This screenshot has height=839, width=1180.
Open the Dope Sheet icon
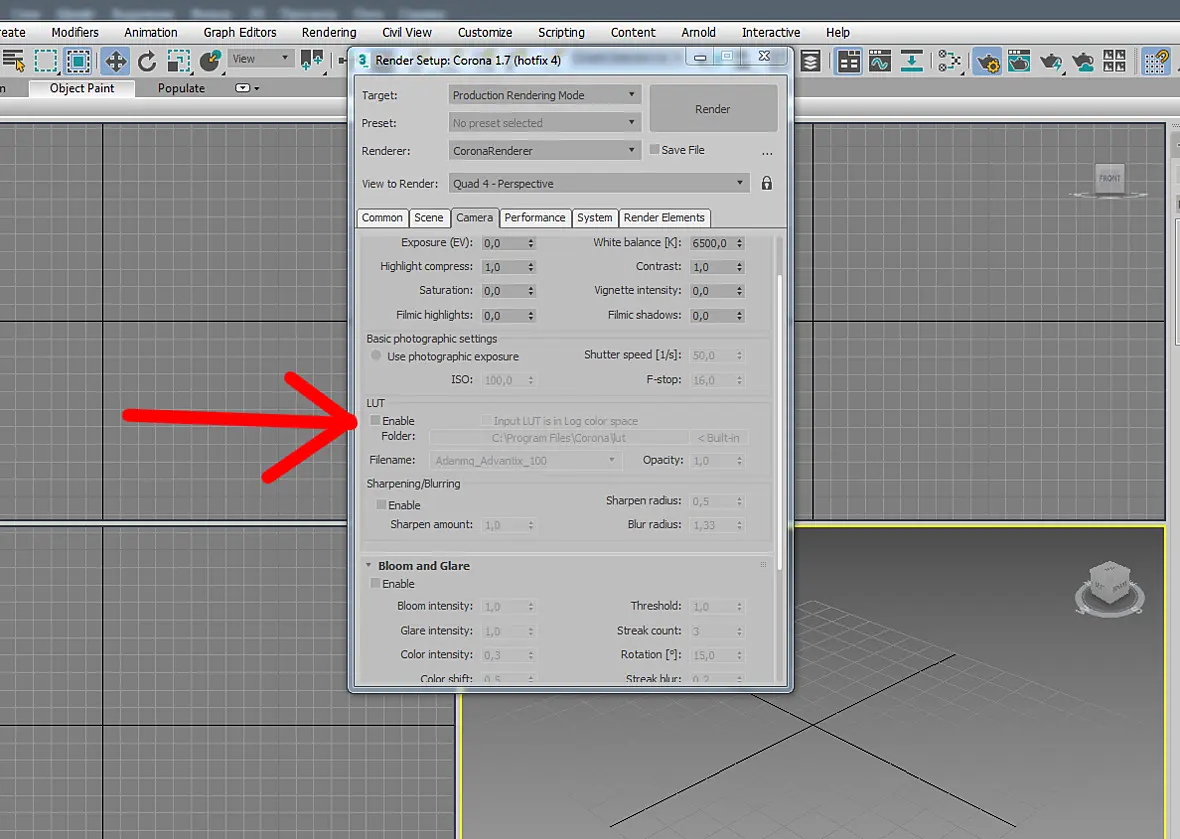(x=911, y=61)
